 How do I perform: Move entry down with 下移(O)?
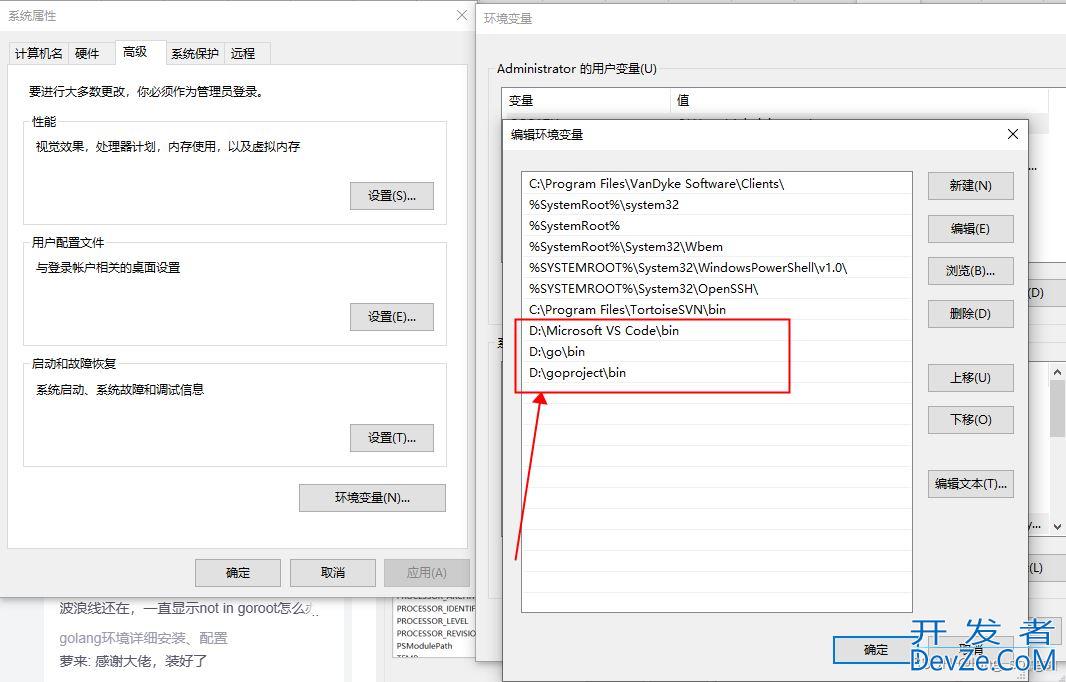point(970,420)
